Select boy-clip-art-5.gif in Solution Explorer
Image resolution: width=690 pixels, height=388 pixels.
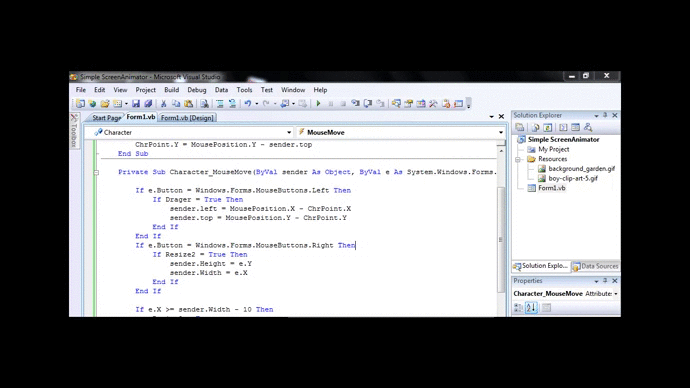point(573,178)
